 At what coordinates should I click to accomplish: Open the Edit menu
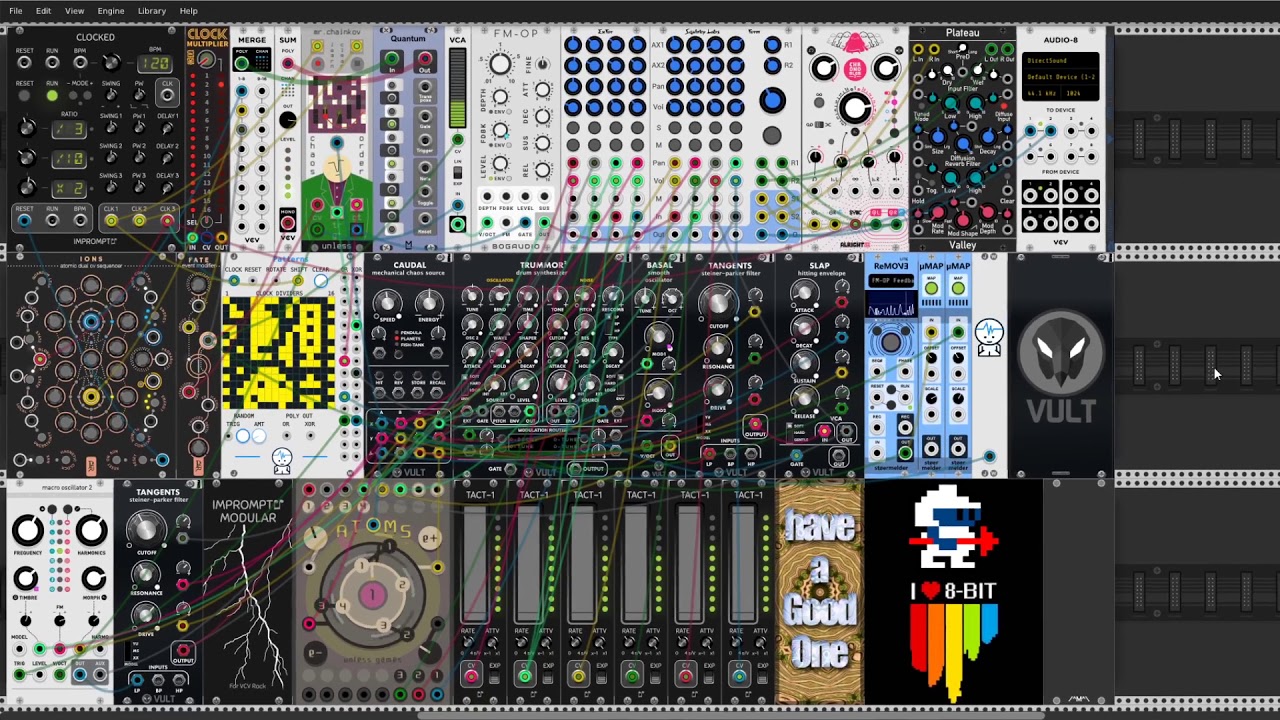click(x=43, y=11)
